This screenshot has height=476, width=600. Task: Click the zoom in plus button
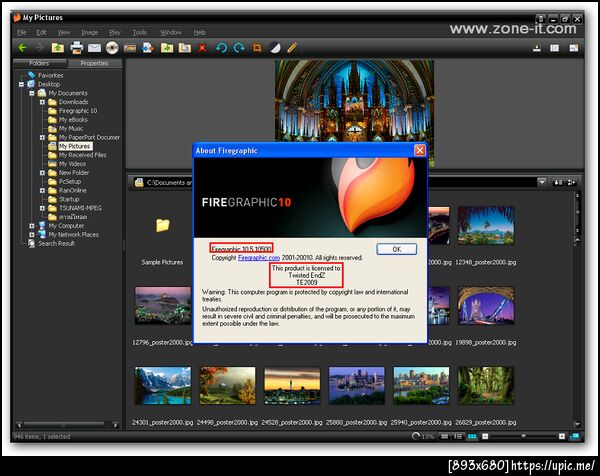coord(562,436)
